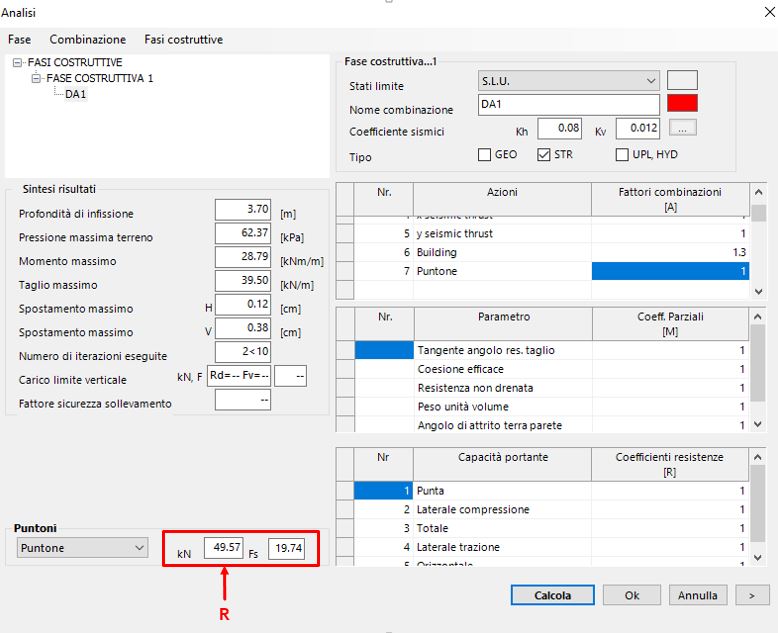This screenshot has height=633, width=778.
Task: Enable the UPL, HYD checkbox
Action: coord(622,155)
